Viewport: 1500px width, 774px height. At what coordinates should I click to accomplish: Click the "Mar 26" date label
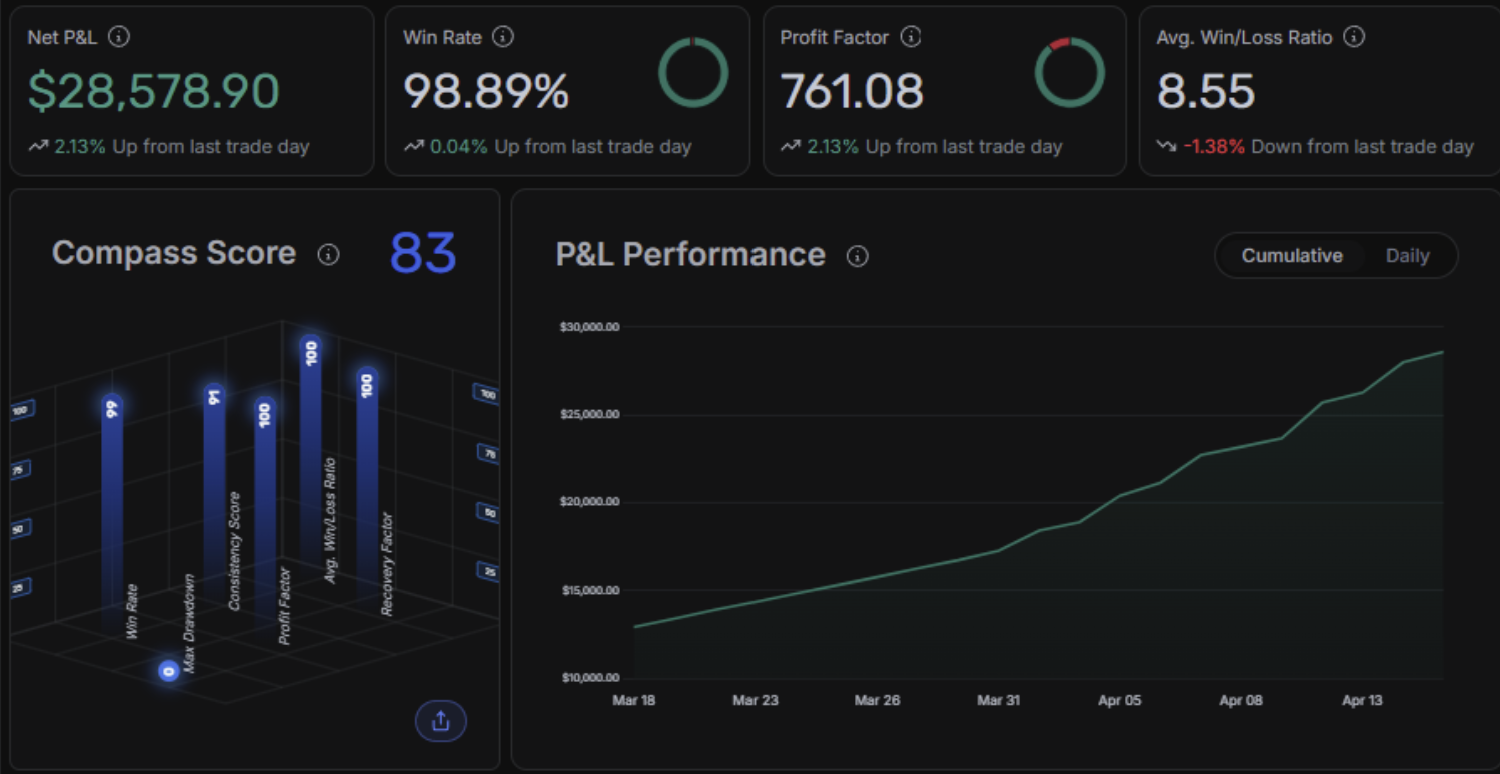877,700
